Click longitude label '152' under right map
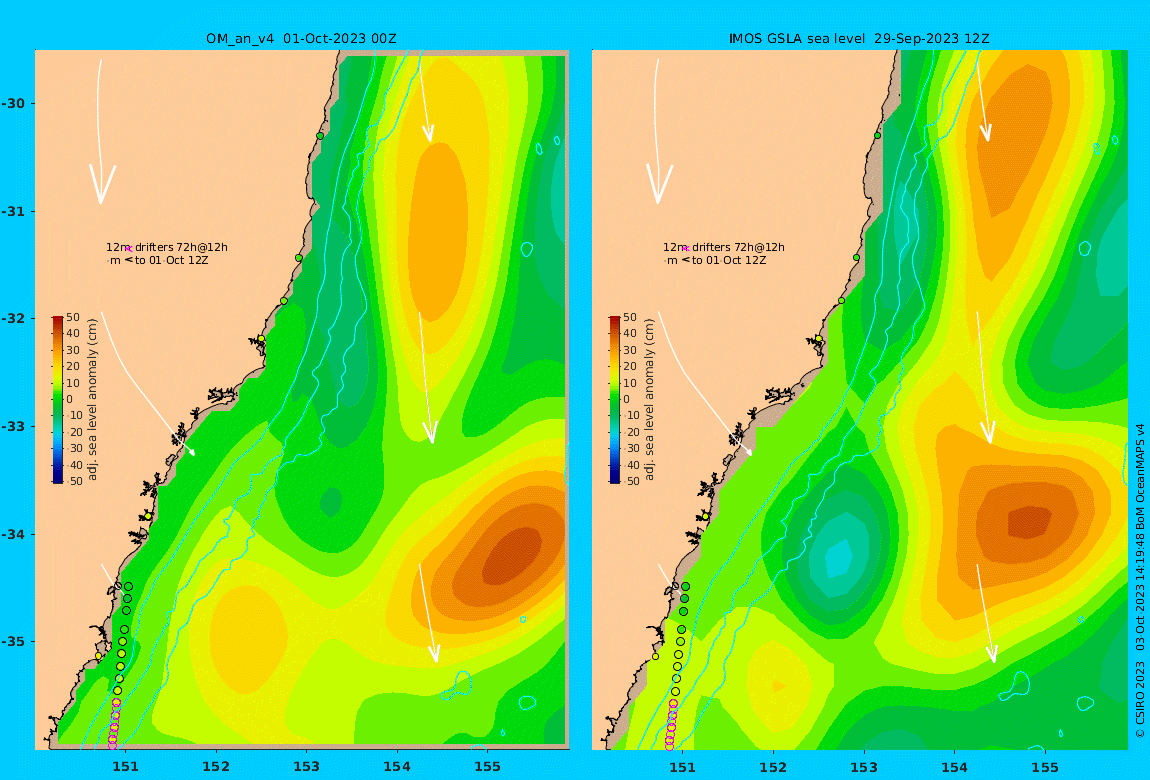This screenshot has width=1150, height=780. click(774, 767)
